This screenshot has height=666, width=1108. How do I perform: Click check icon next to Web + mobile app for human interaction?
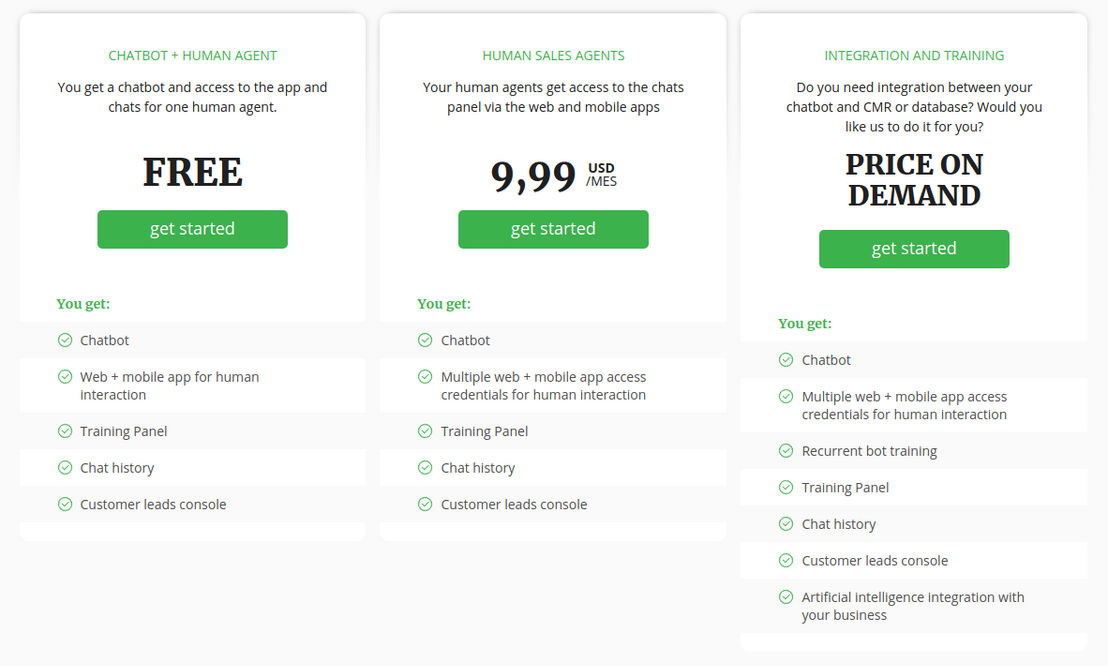[x=65, y=377]
